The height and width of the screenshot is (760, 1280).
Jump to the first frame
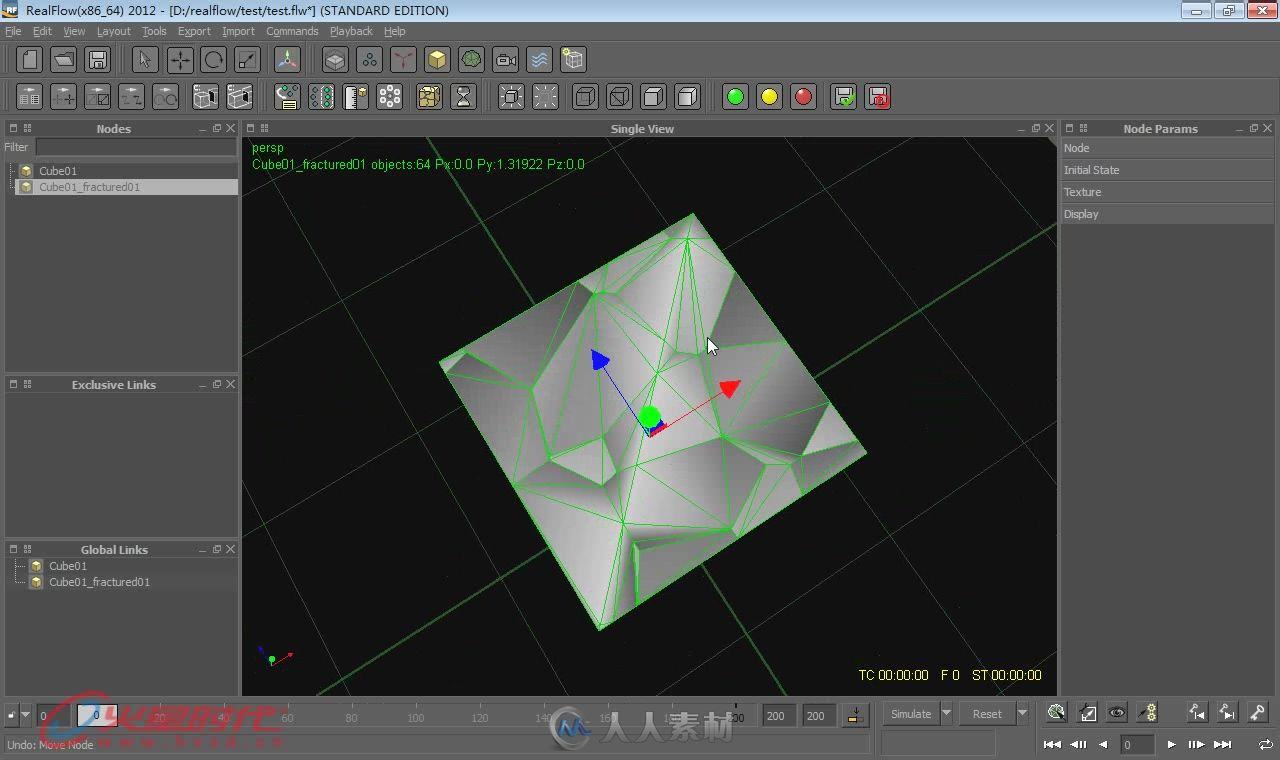pyautogui.click(x=1052, y=744)
